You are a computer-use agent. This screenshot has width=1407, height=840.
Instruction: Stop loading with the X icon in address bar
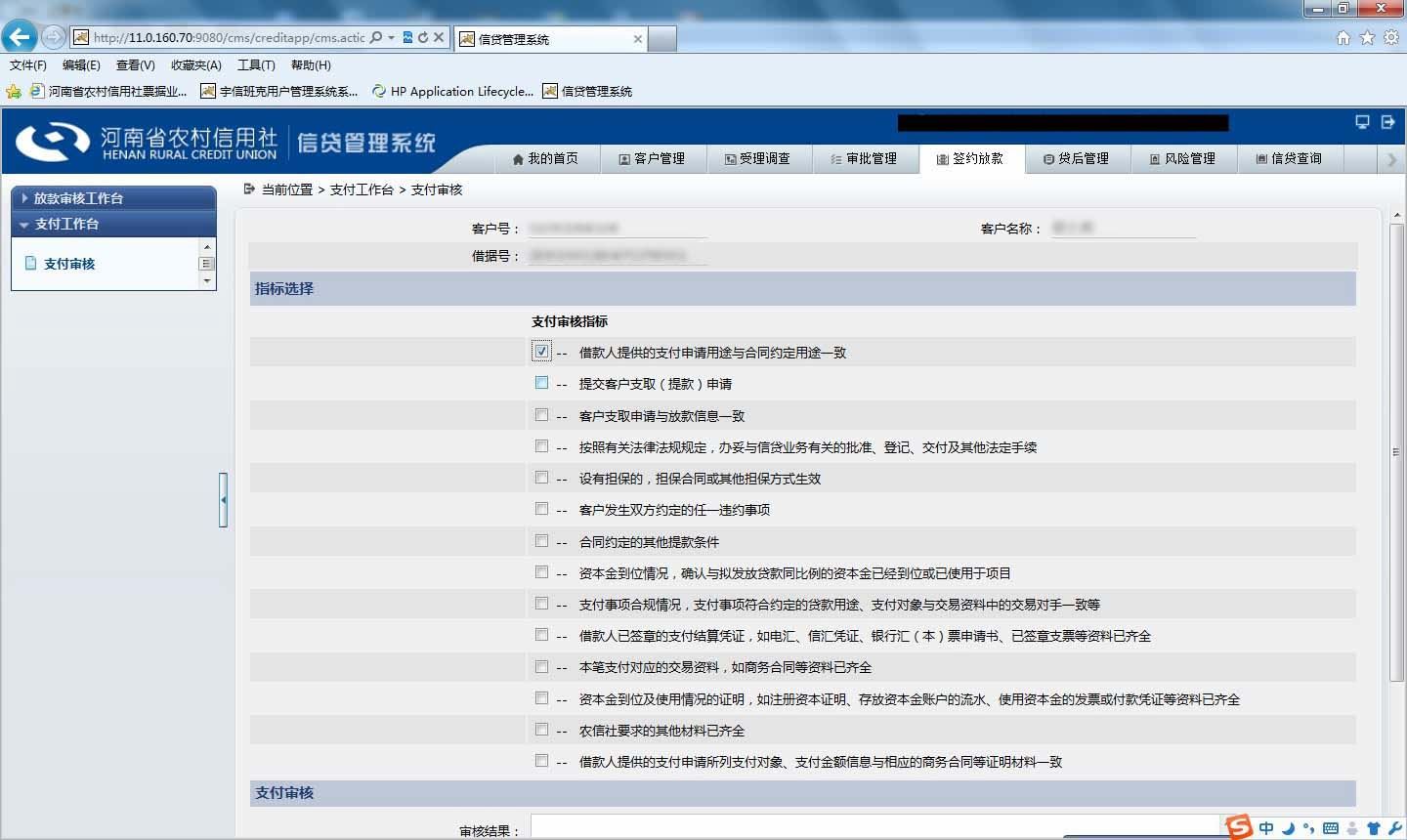tap(439, 37)
